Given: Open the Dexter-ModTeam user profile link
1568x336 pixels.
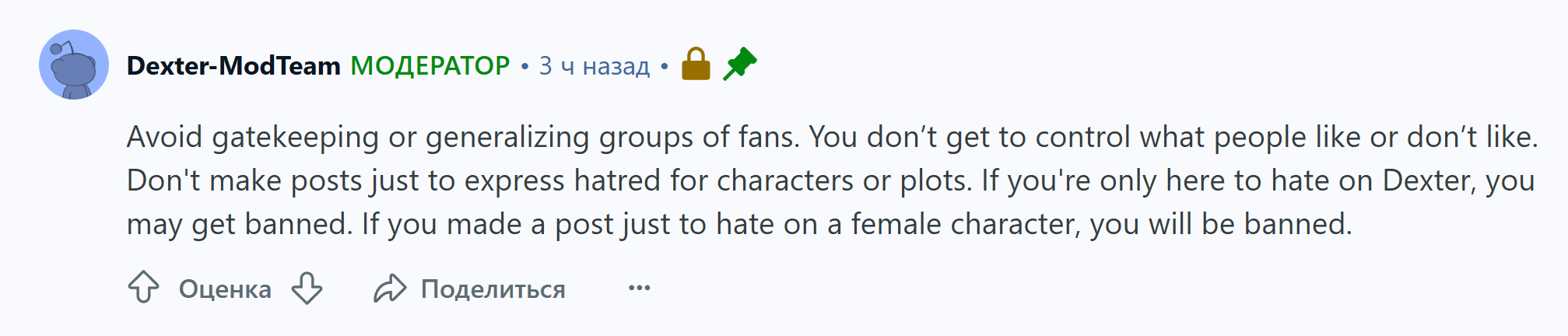Looking at the screenshot, I should click(233, 66).
